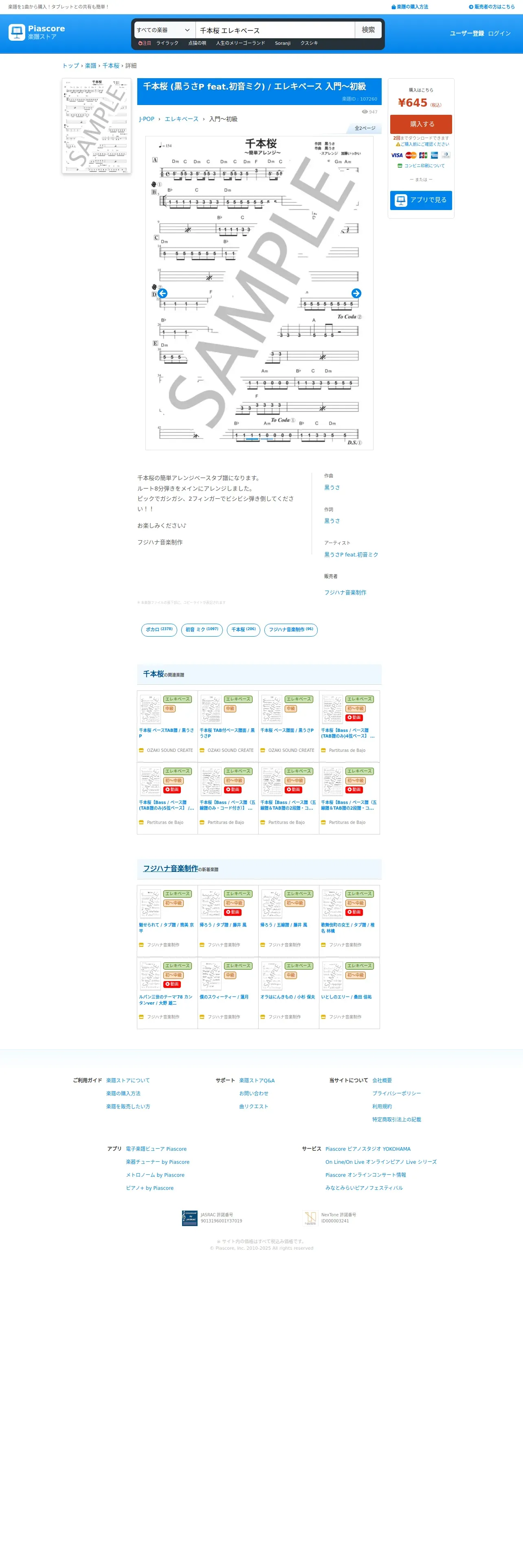
Task: Open 魅せられて / タブ譜 / 筒美 京平
Action: (166, 928)
